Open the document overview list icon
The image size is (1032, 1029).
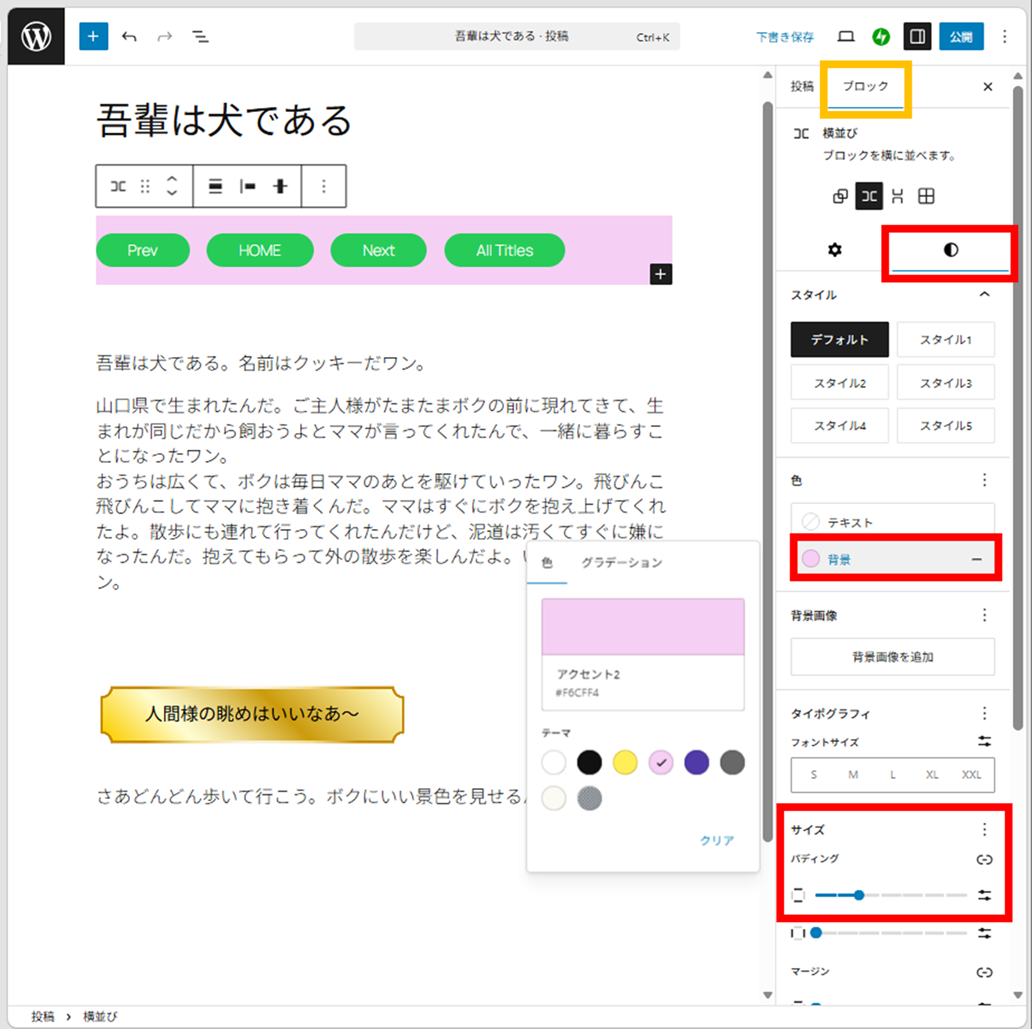[200, 37]
